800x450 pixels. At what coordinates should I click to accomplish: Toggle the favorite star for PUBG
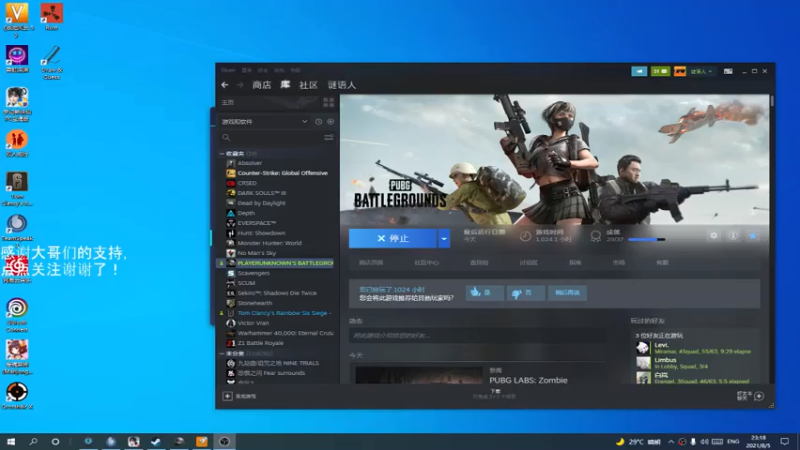[753, 236]
